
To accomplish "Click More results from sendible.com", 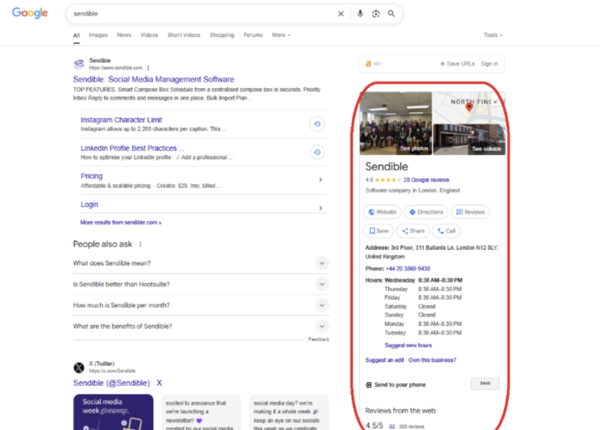I will tap(121, 223).
